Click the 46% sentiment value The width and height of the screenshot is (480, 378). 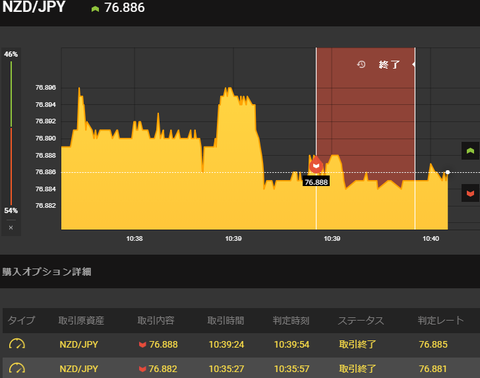(x=11, y=54)
